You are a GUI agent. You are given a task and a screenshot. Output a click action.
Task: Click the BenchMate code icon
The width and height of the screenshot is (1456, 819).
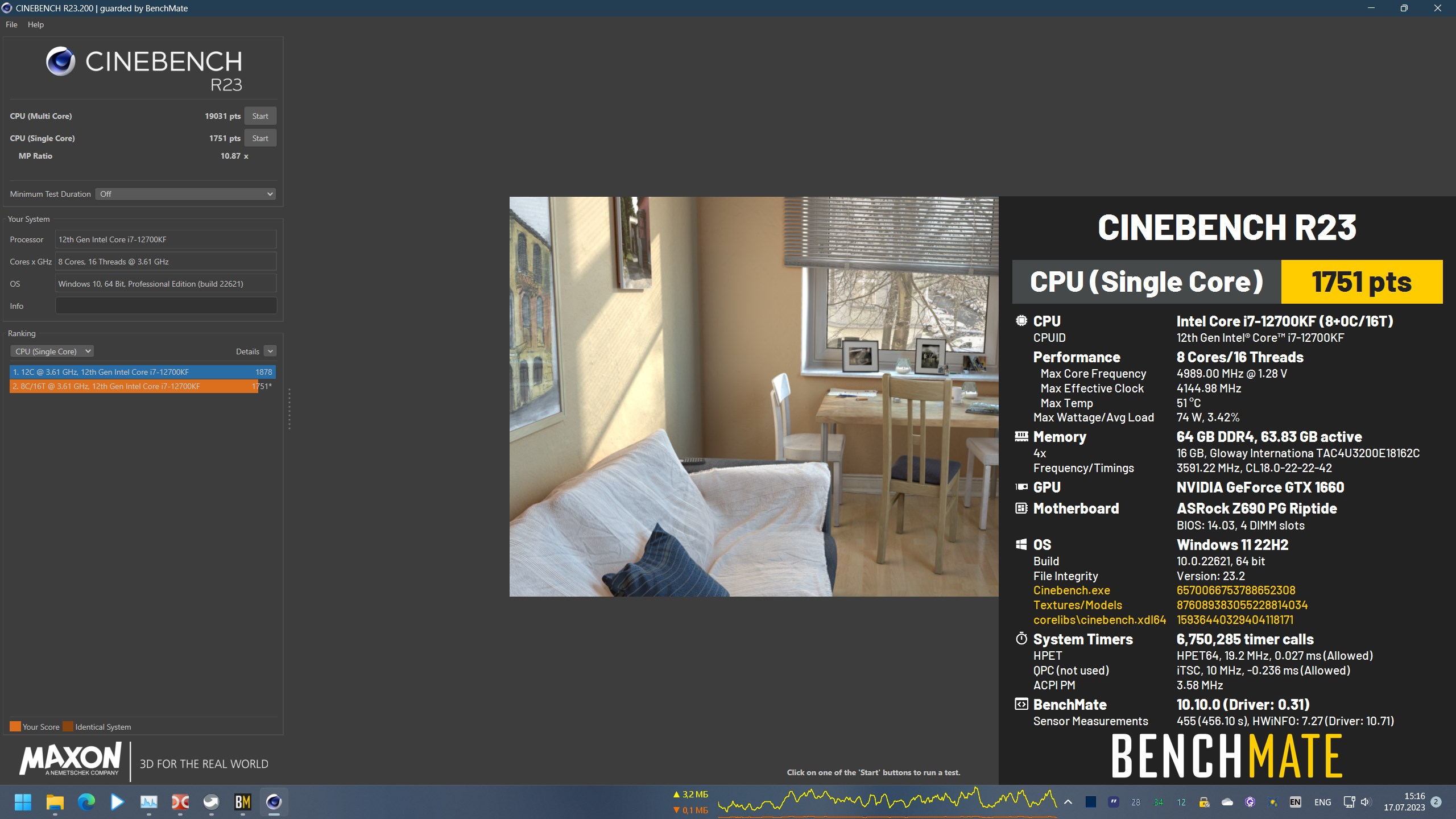pyautogui.click(x=1021, y=704)
